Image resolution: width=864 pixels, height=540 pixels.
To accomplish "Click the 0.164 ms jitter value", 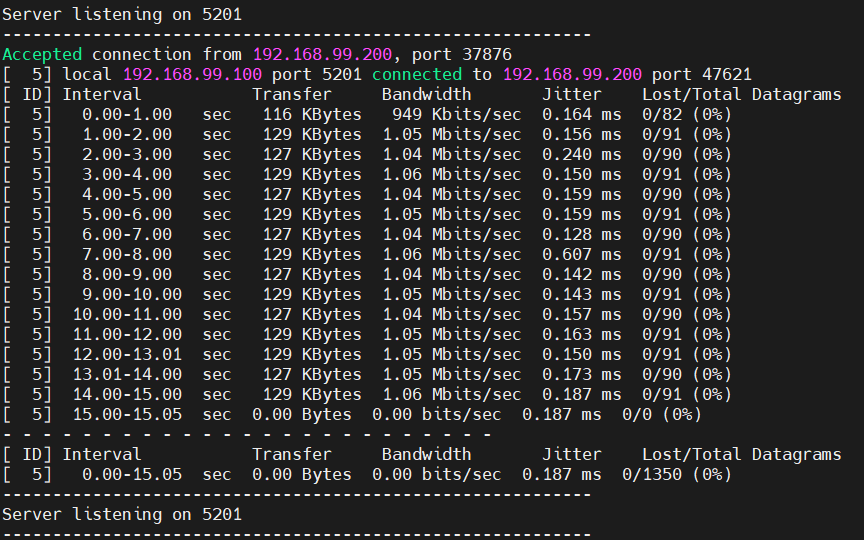I will pos(581,114).
